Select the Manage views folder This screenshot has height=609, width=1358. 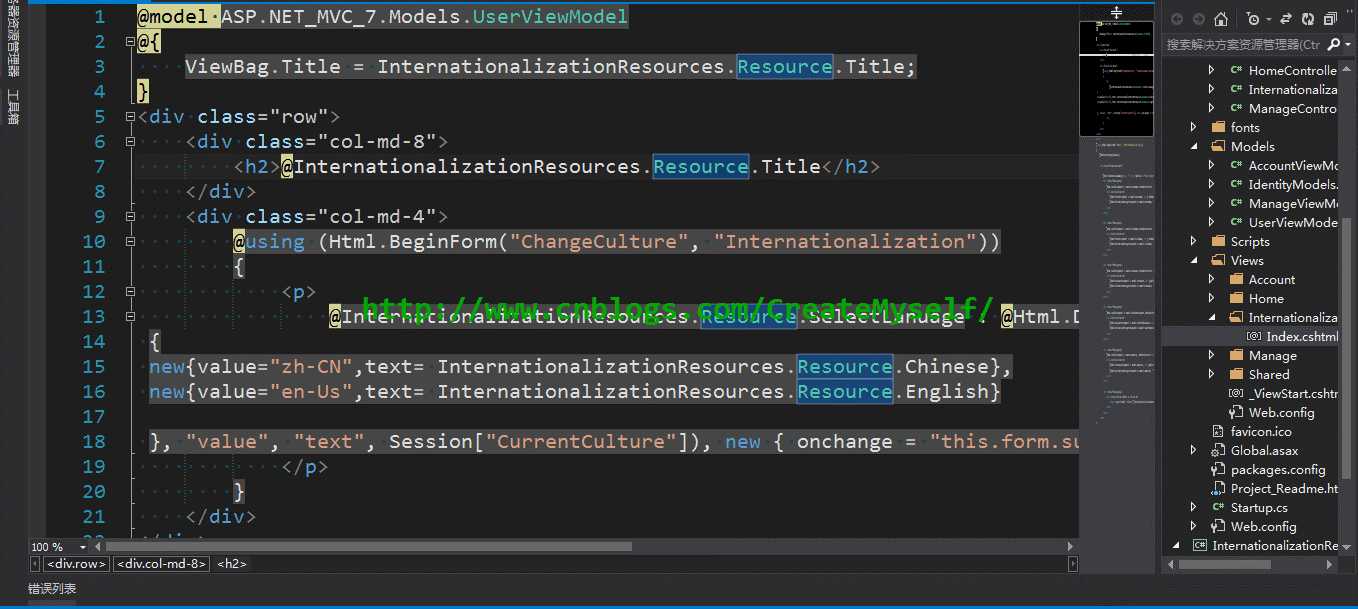point(1272,355)
